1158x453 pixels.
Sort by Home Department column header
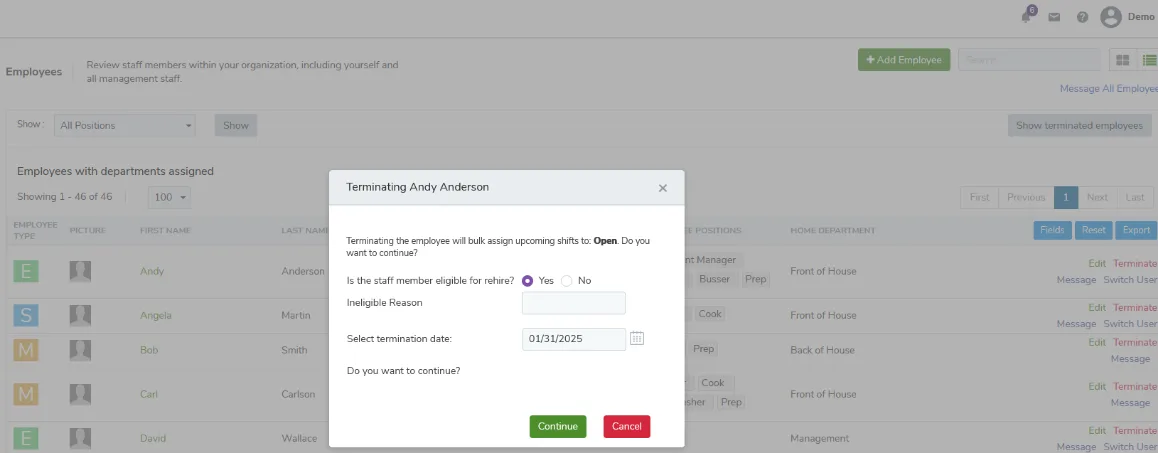(x=832, y=231)
